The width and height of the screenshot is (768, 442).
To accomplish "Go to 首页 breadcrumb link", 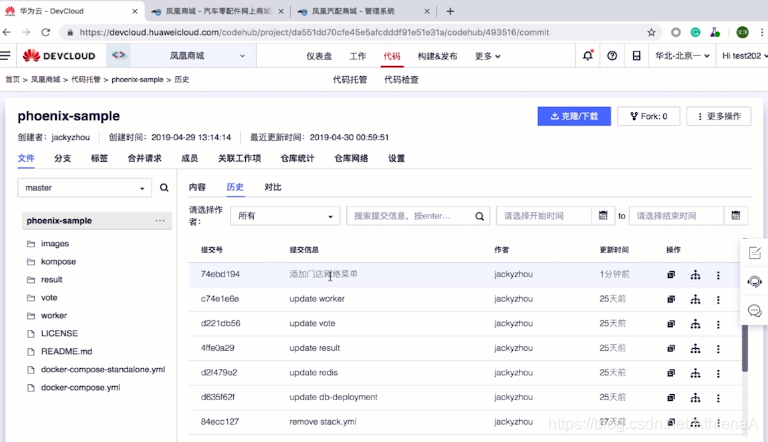I will click(12, 79).
